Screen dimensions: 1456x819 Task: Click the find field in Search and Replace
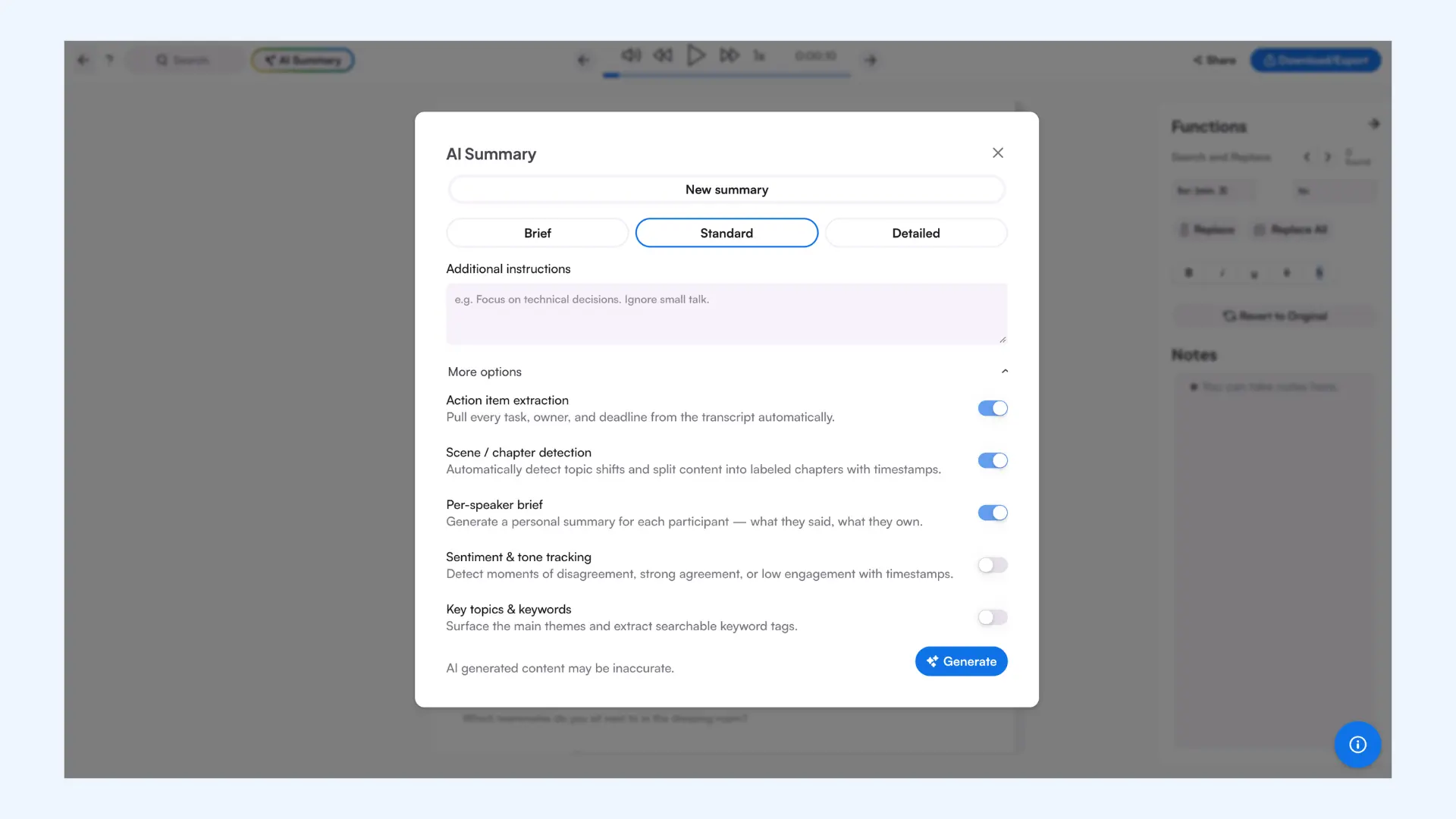click(x=1213, y=191)
